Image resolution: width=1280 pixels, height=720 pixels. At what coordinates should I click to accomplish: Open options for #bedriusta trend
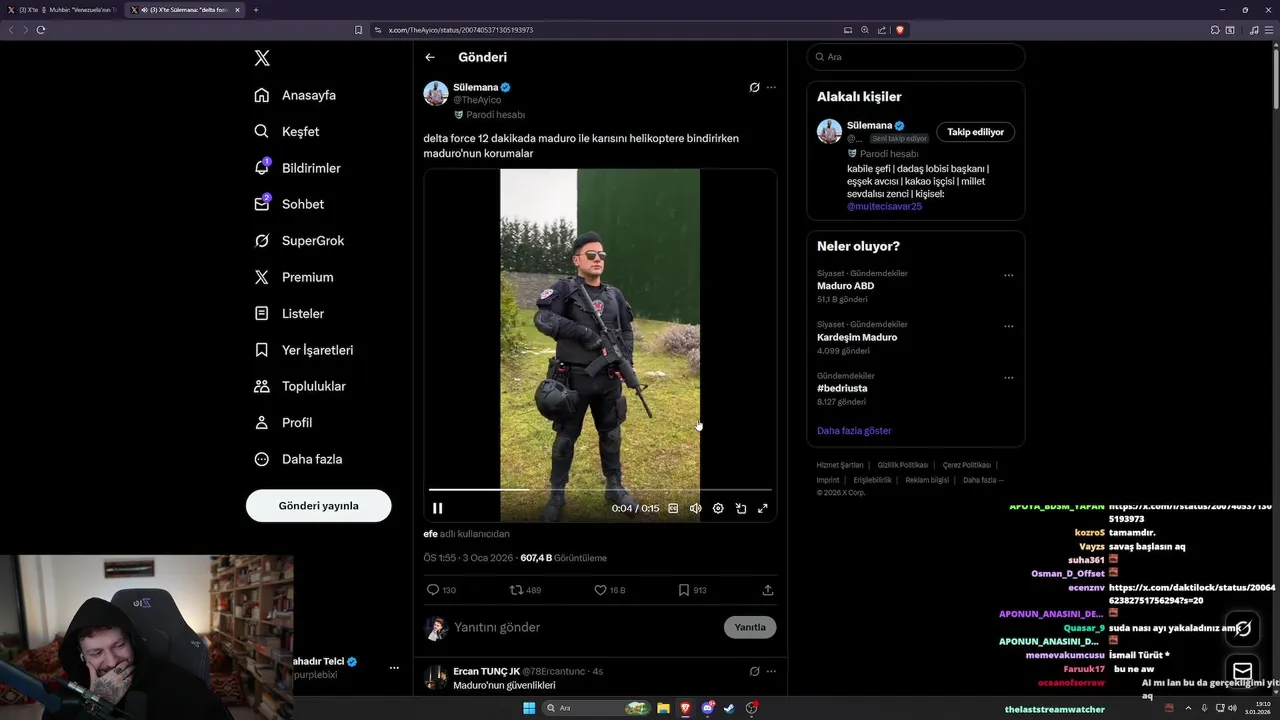(1008, 378)
